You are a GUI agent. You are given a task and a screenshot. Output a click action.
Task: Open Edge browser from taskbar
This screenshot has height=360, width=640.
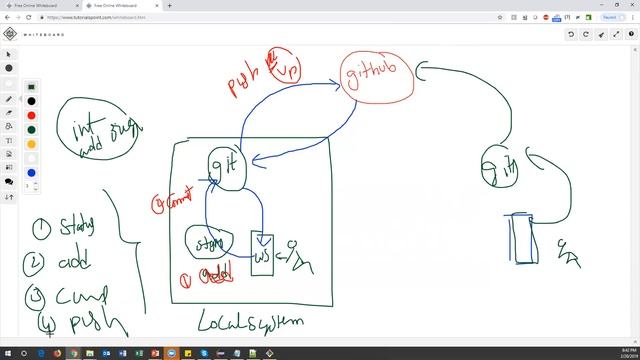(41, 353)
